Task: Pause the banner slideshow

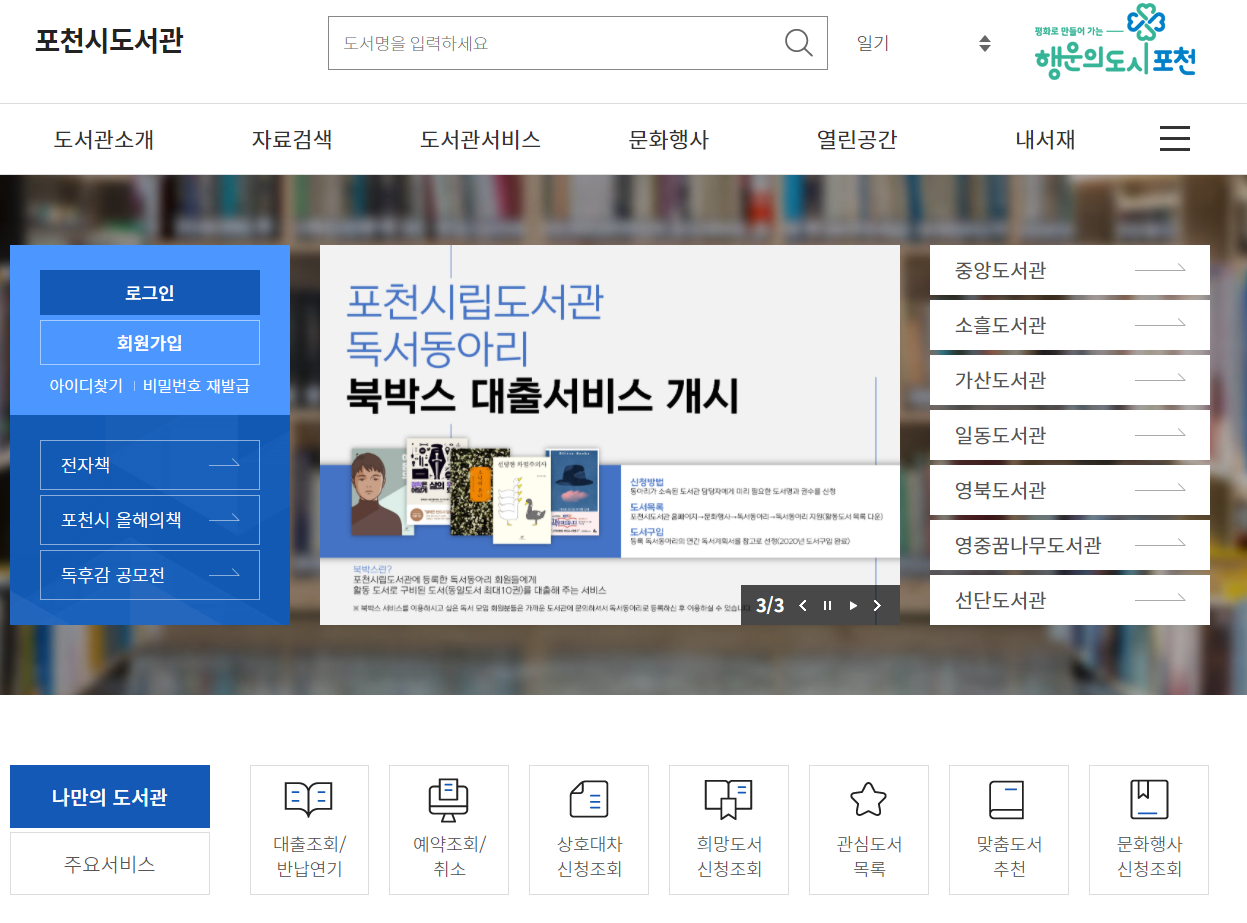Action: coord(827,605)
